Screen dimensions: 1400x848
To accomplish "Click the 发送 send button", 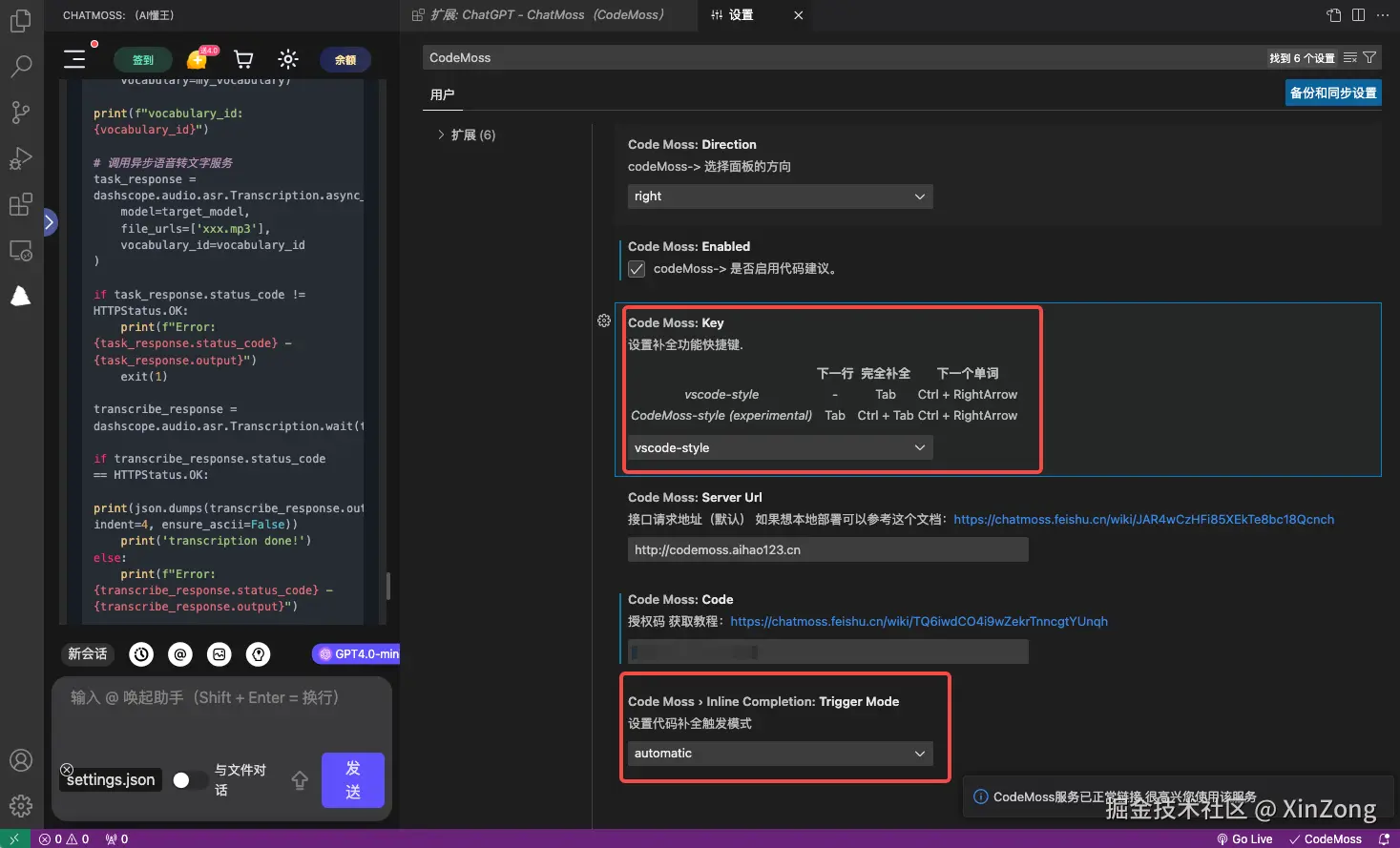I will tap(353, 780).
